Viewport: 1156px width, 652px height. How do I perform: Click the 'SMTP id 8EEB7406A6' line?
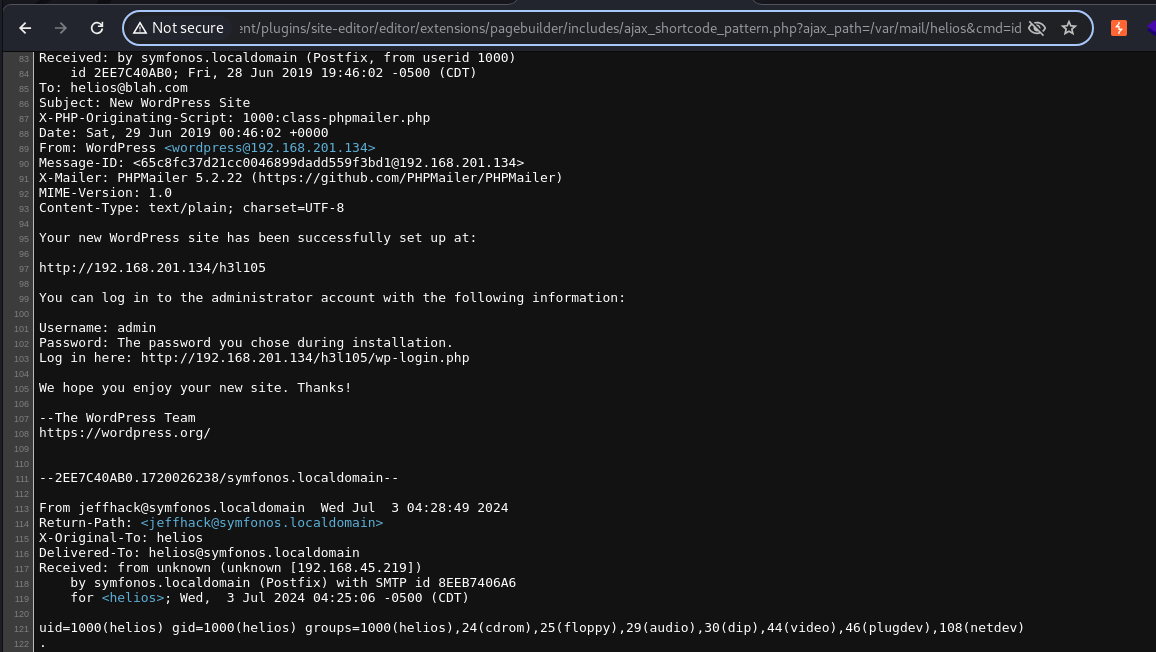(x=293, y=583)
